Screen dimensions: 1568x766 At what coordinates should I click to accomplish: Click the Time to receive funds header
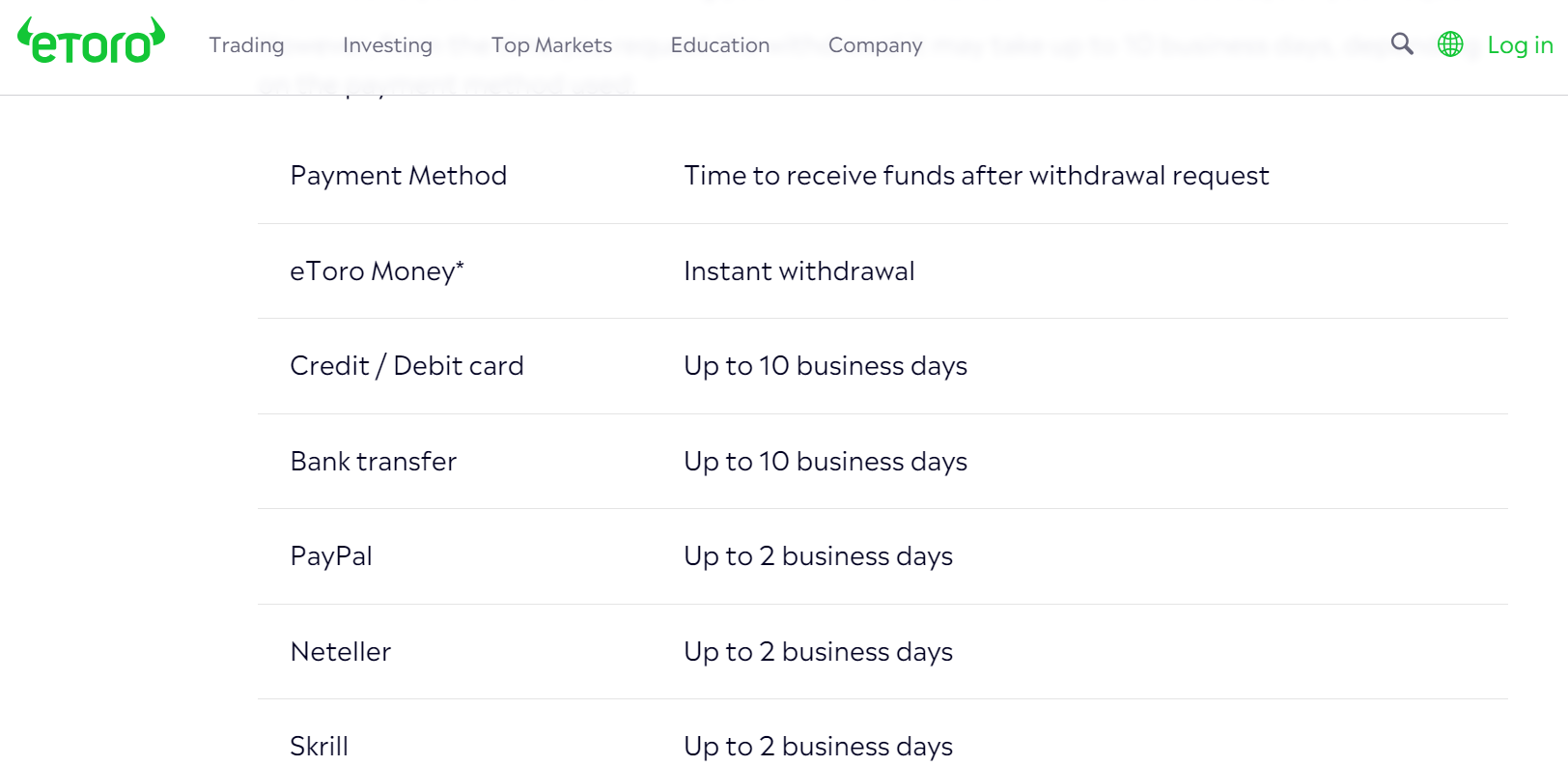[x=976, y=176]
